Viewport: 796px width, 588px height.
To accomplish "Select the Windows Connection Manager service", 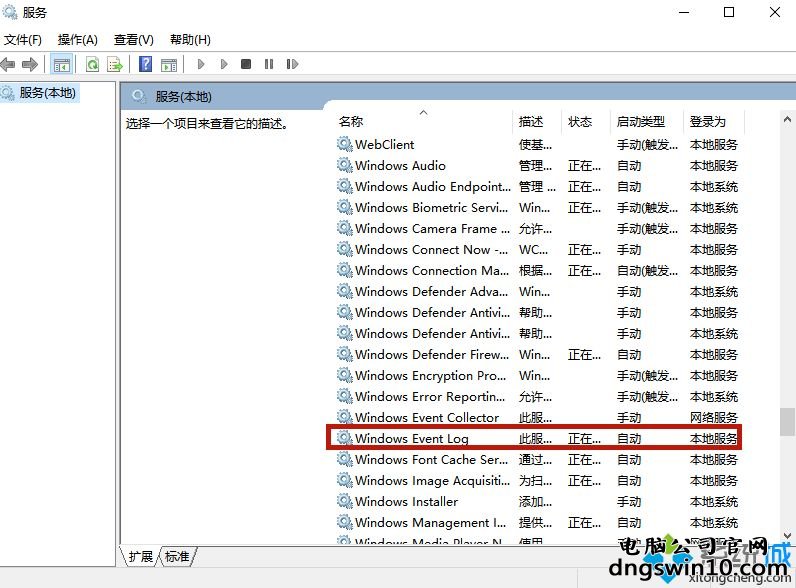I will coord(537,271).
